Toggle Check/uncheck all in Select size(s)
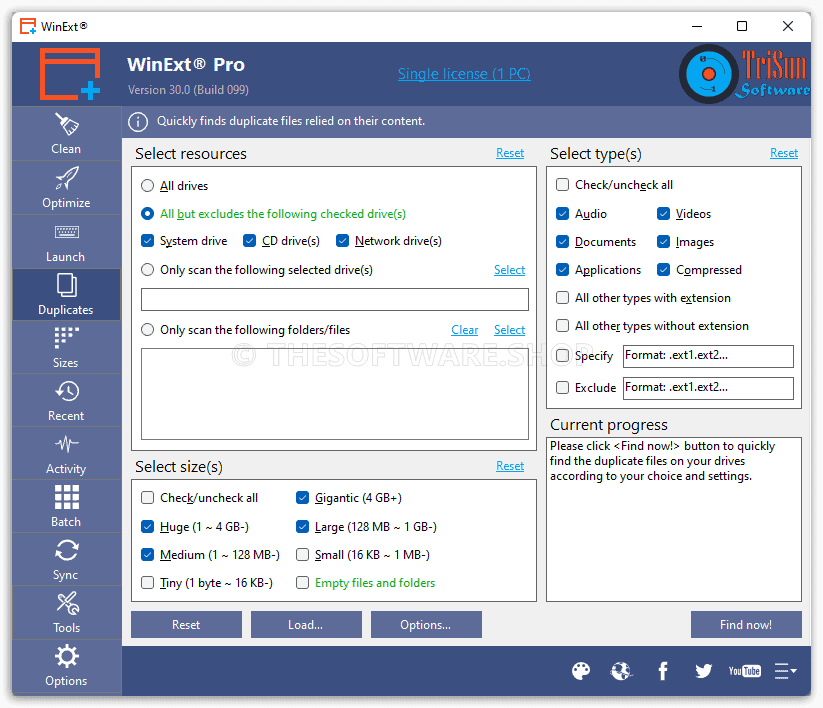 pyautogui.click(x=147, y=498)
